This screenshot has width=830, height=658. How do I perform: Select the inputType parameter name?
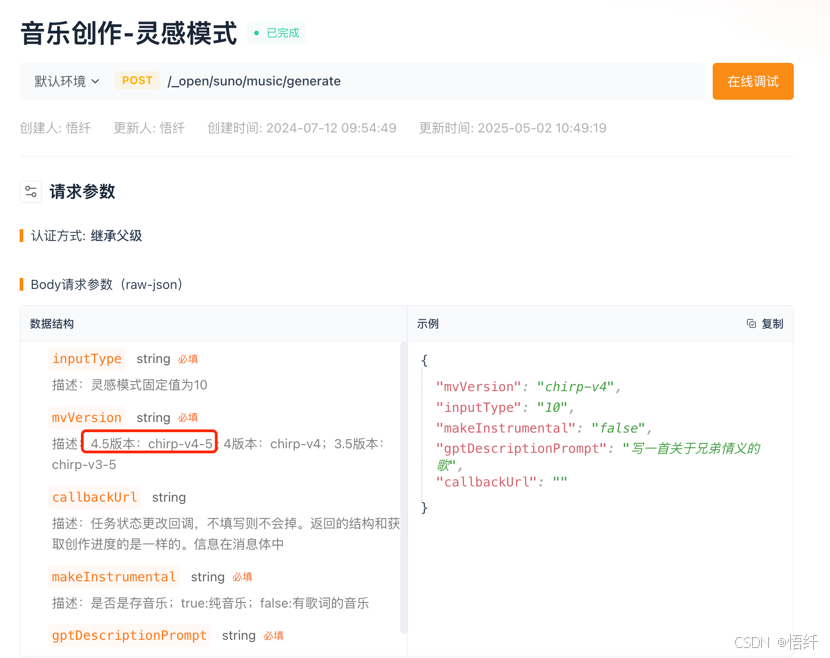(87, 358)
